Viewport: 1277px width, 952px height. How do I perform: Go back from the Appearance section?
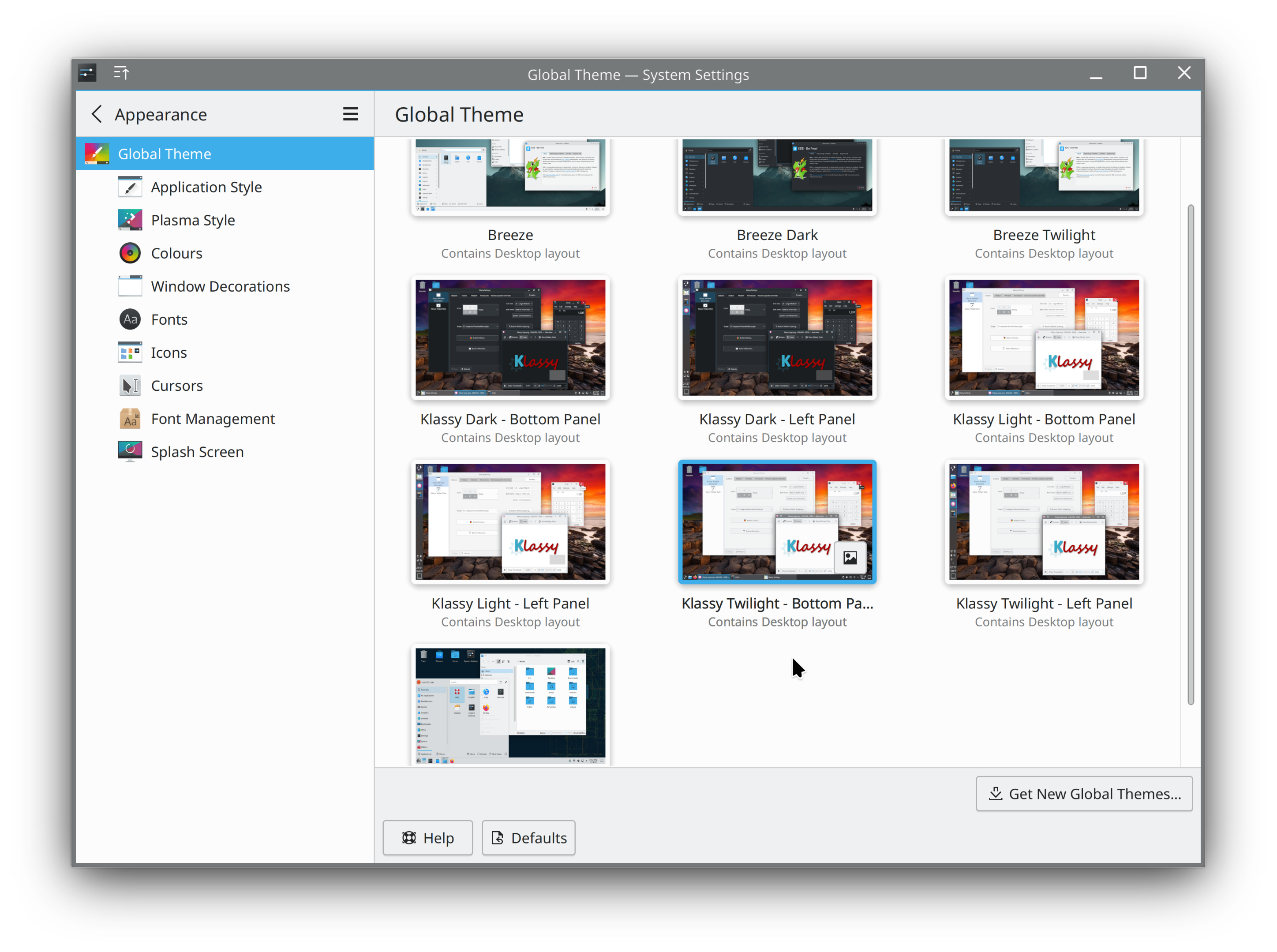tap(97, 114)
